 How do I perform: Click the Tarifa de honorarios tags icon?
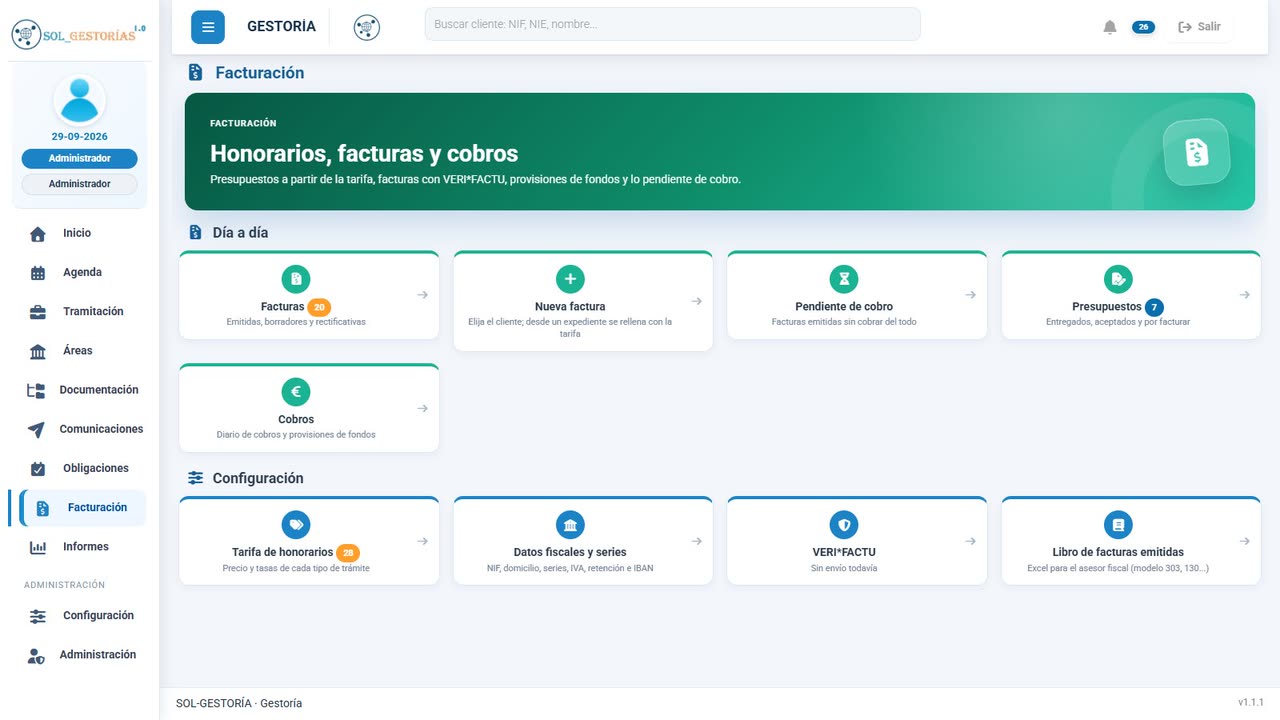[x=296, y=524]
